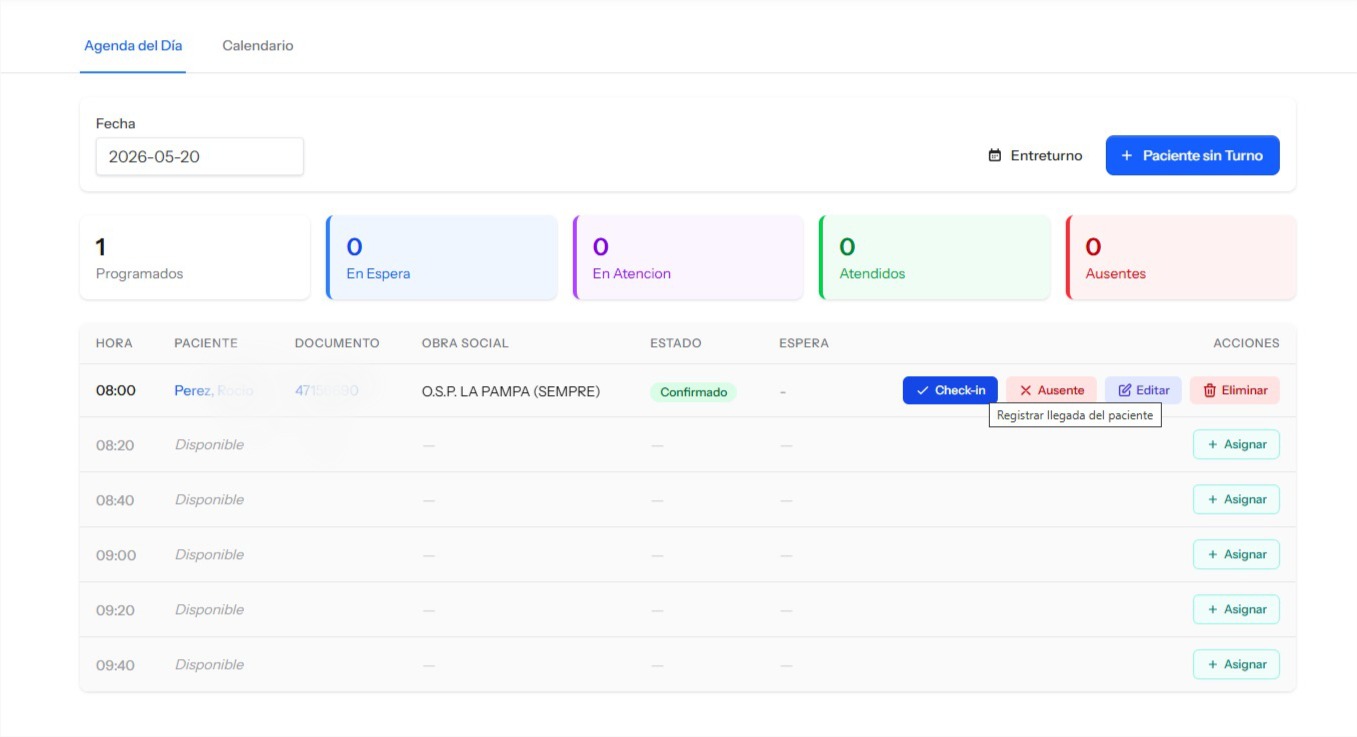This screenshot has height=737, width=1357.
Task: Click the plus icon on Paciente sin Turno
Action: point(1127,156)
